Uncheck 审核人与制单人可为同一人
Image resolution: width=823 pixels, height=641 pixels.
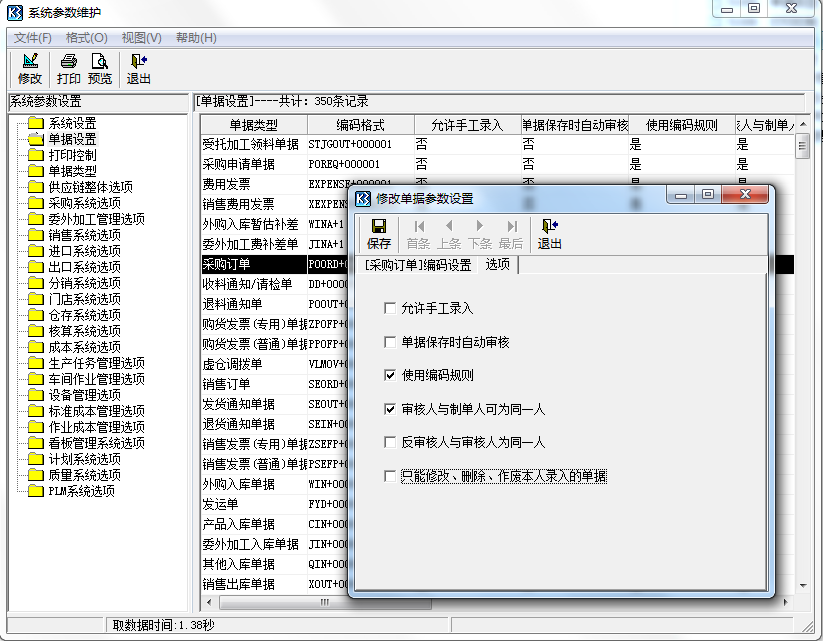(x=389, y=408)
